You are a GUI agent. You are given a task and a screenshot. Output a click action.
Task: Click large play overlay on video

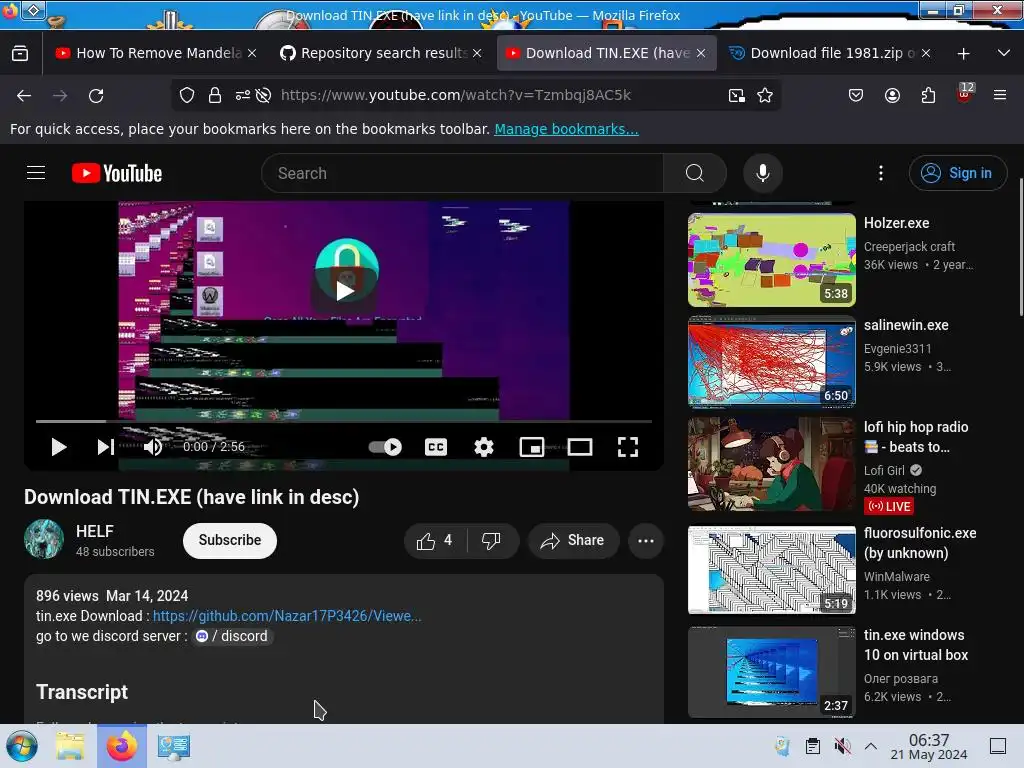point(345,291)
